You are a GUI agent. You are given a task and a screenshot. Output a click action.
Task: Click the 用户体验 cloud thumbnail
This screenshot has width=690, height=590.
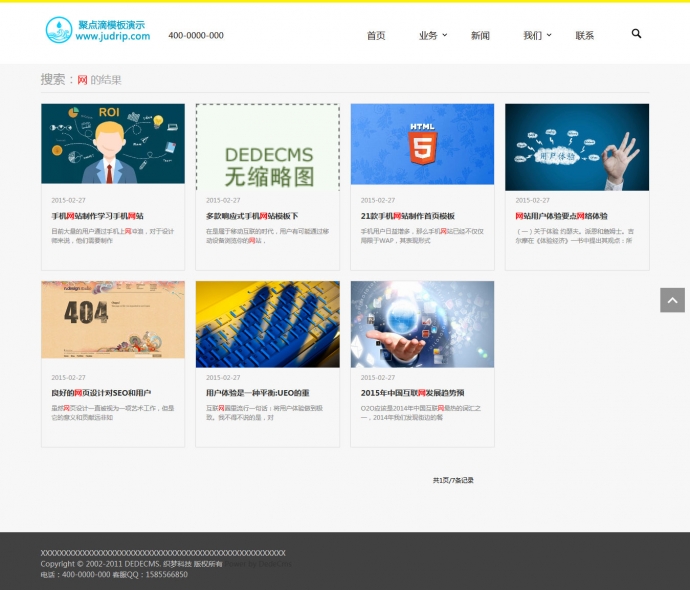tap(577, 147)
